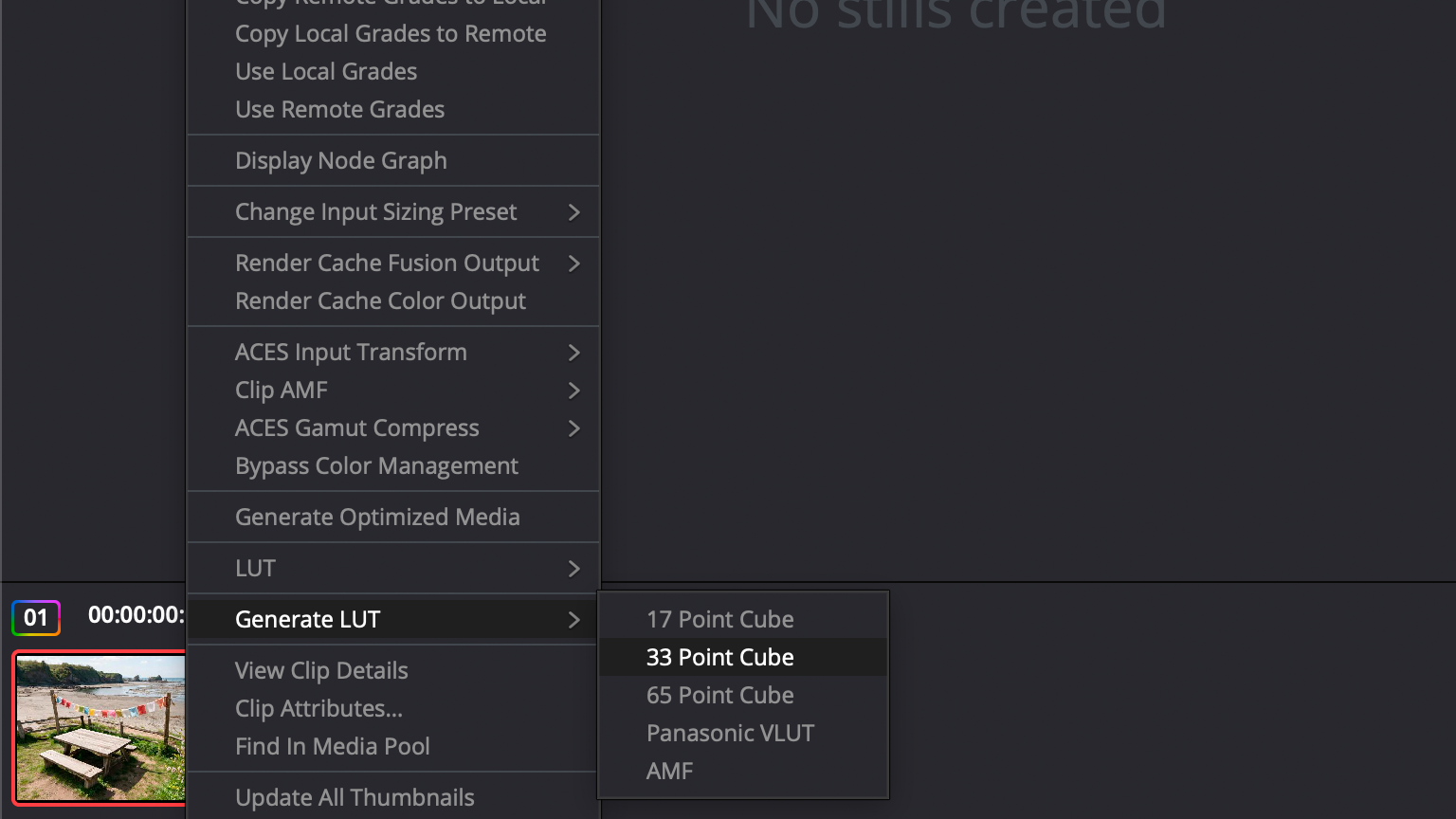
Task: Select 33 Point Cube option
Action: click(x=719, y=657)
